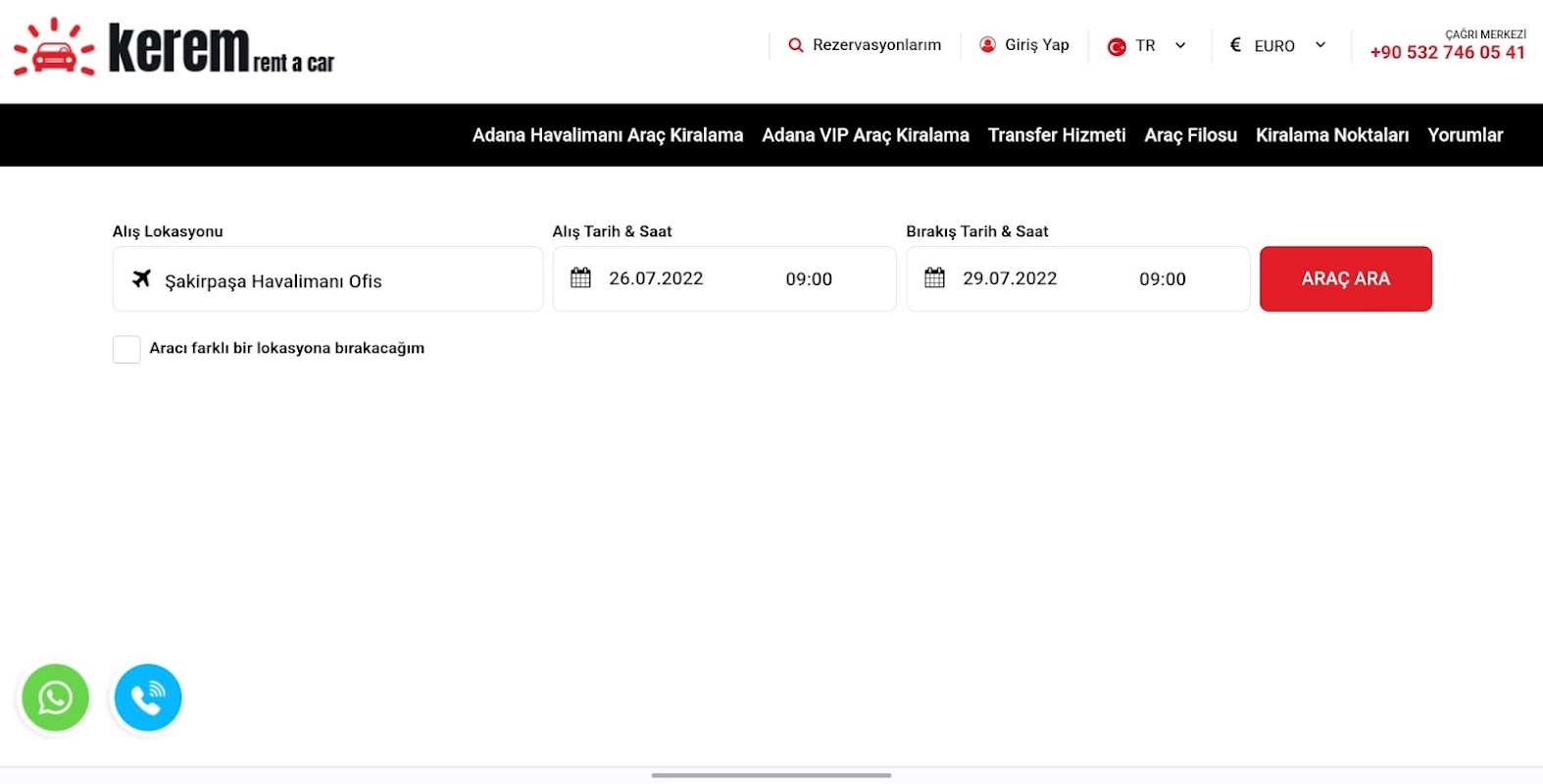Click the euro currency symbol icon

(1236, 45)
